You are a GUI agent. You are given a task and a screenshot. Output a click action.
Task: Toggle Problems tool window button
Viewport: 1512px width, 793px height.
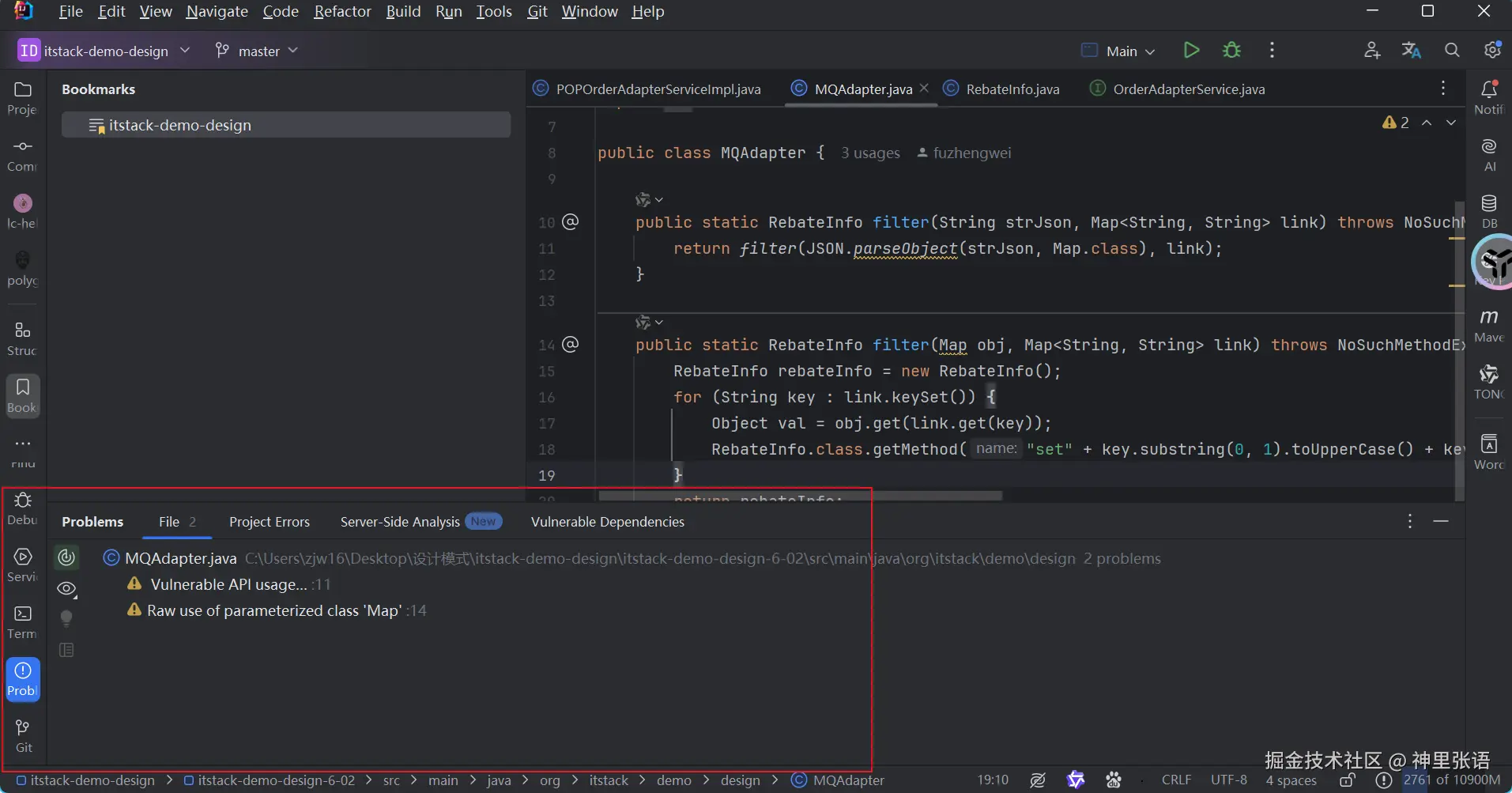tap(23, 679)
